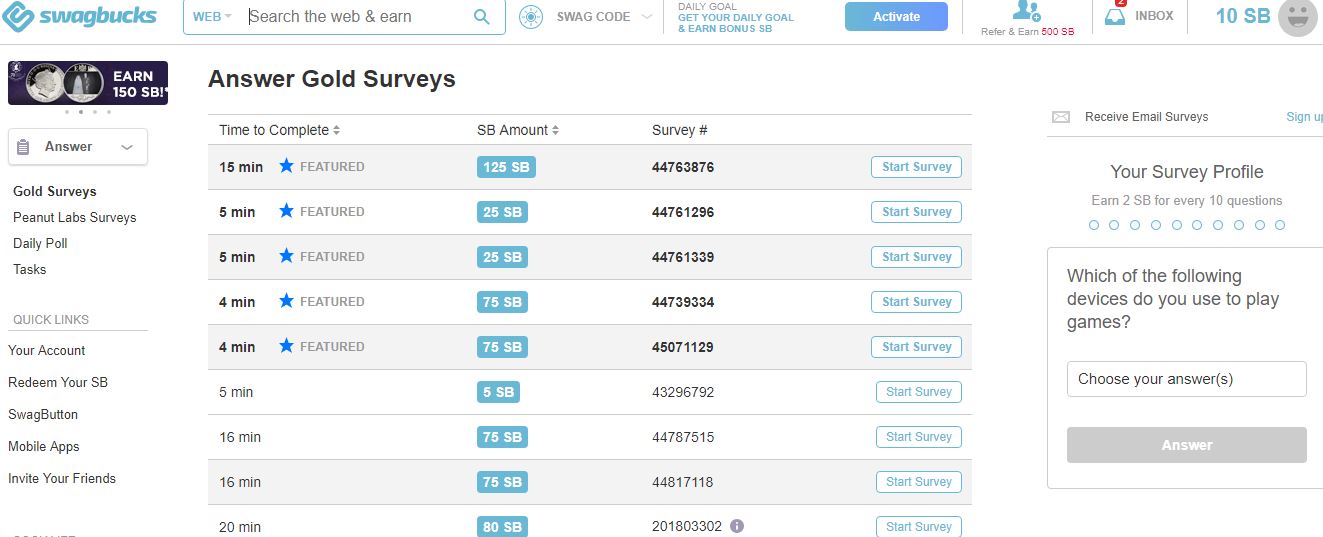This screenshot has width=1323, height=537.
Task: Click the Earn 150 SB banner
Action: 88,83
